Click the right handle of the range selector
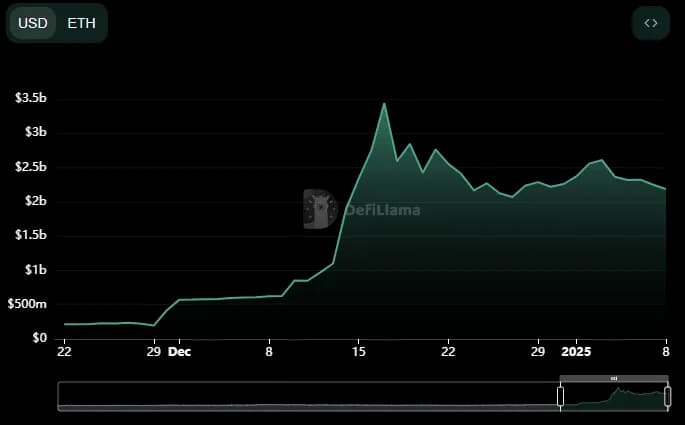This screenshot has width=685, height=425. pyautogui.click(x=667, y=396)
